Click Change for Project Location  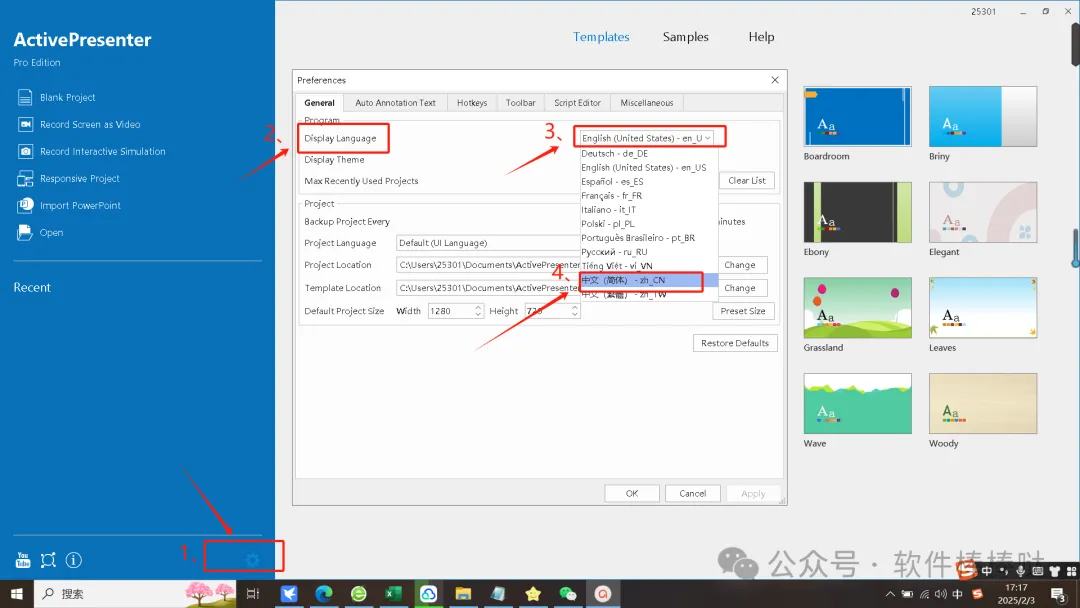click(x=740, y=265)
